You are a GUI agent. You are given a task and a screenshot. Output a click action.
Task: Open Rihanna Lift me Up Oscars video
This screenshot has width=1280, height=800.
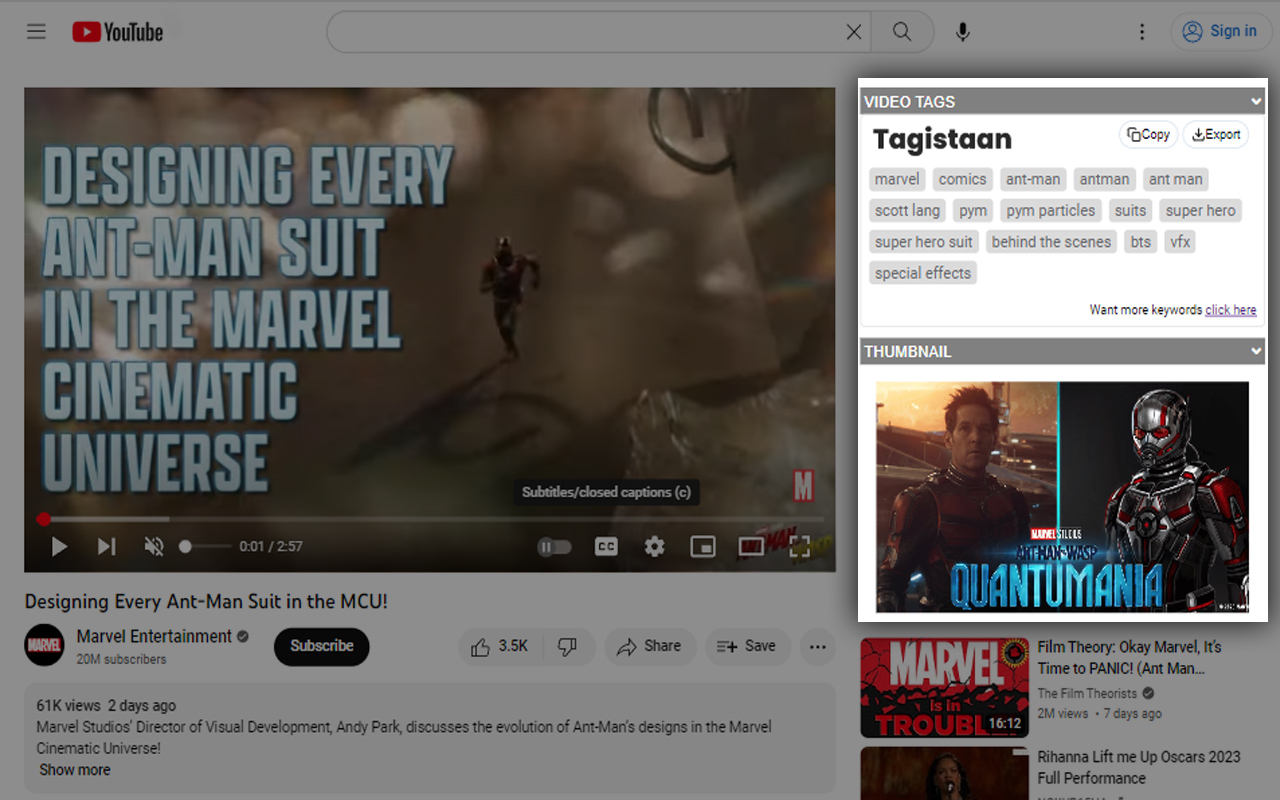(1139, 768)
